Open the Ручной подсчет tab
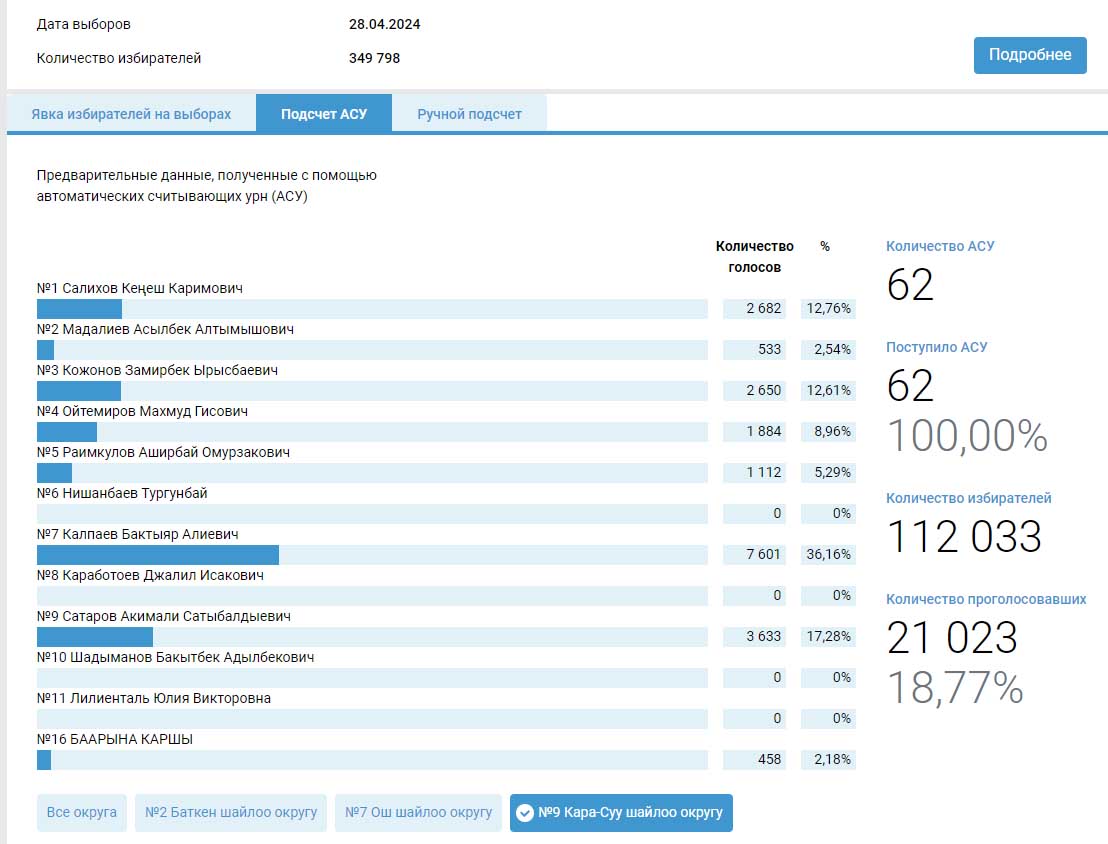The image size is (1108, 844). [469, 114]
